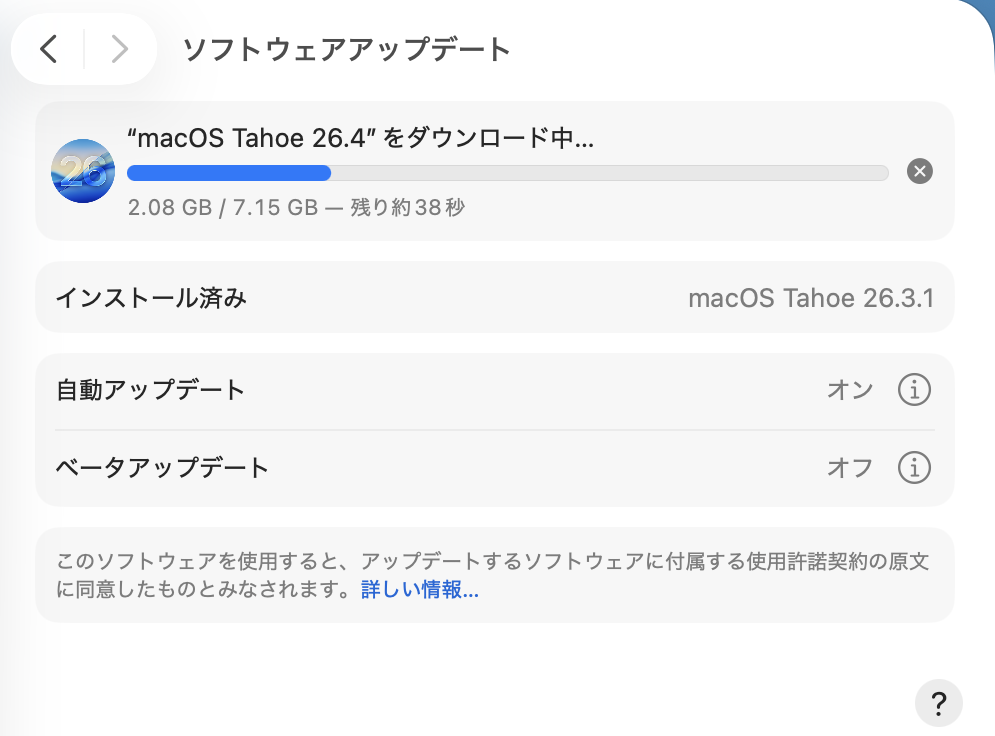This screenshot has height=736, width=995.
Task: Click the blue download progress bar
Action: pos(230,173)
